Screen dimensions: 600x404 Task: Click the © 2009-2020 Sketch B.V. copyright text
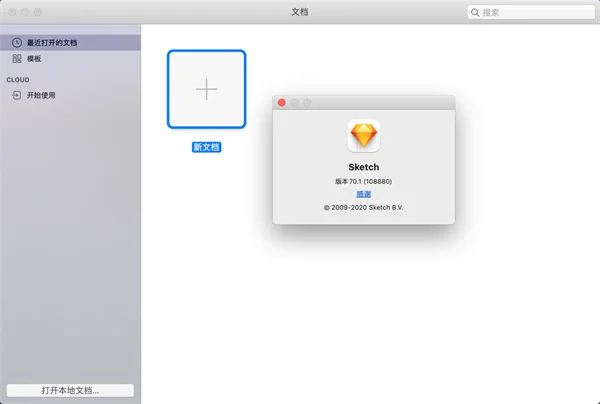[364, 207]
